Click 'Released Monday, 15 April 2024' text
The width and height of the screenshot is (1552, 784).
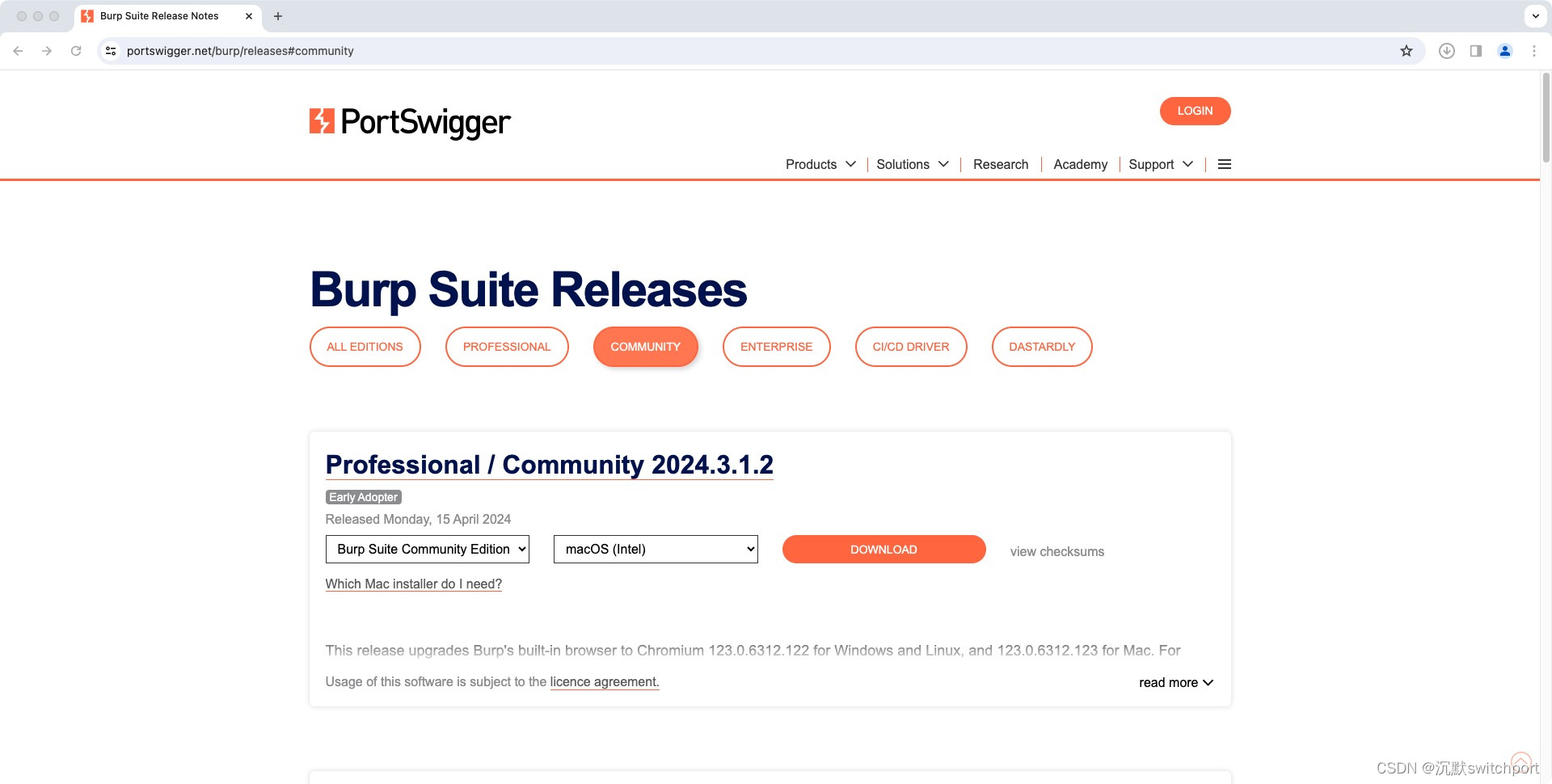pos(418,519)
